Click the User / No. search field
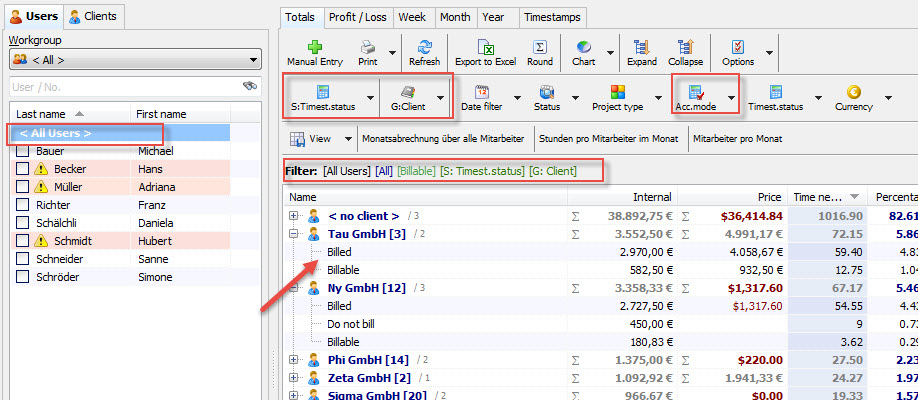 (120, 87)
